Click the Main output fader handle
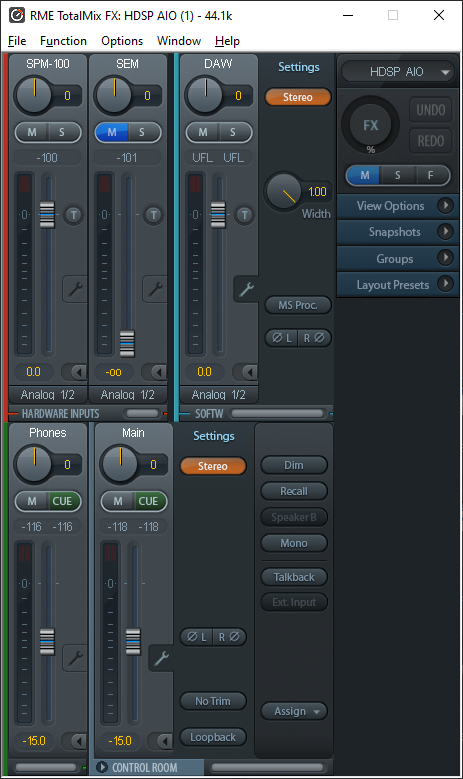This screenshot has height=779, width=463. [133, 641]
